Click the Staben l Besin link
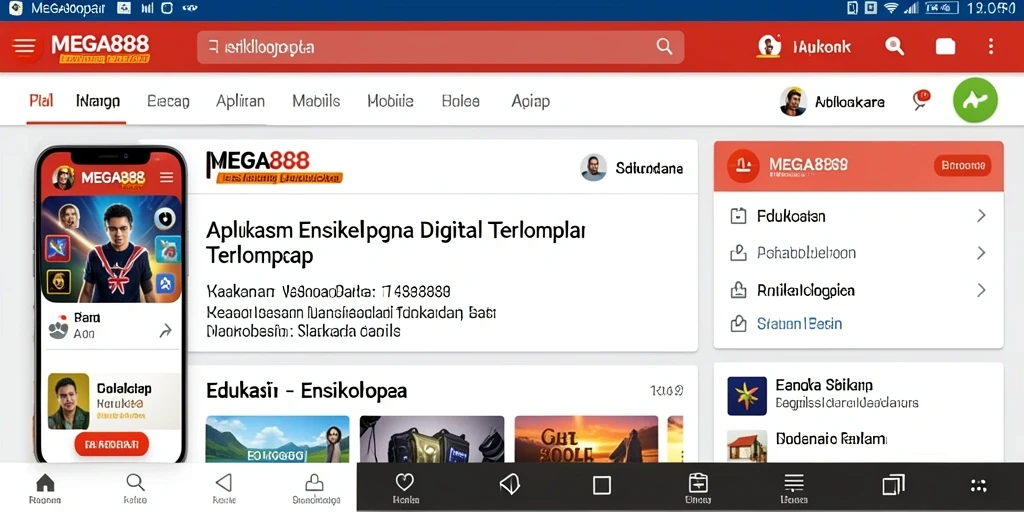The height and width of the screenshot is (512, 1024). click(x=799, y=323)
